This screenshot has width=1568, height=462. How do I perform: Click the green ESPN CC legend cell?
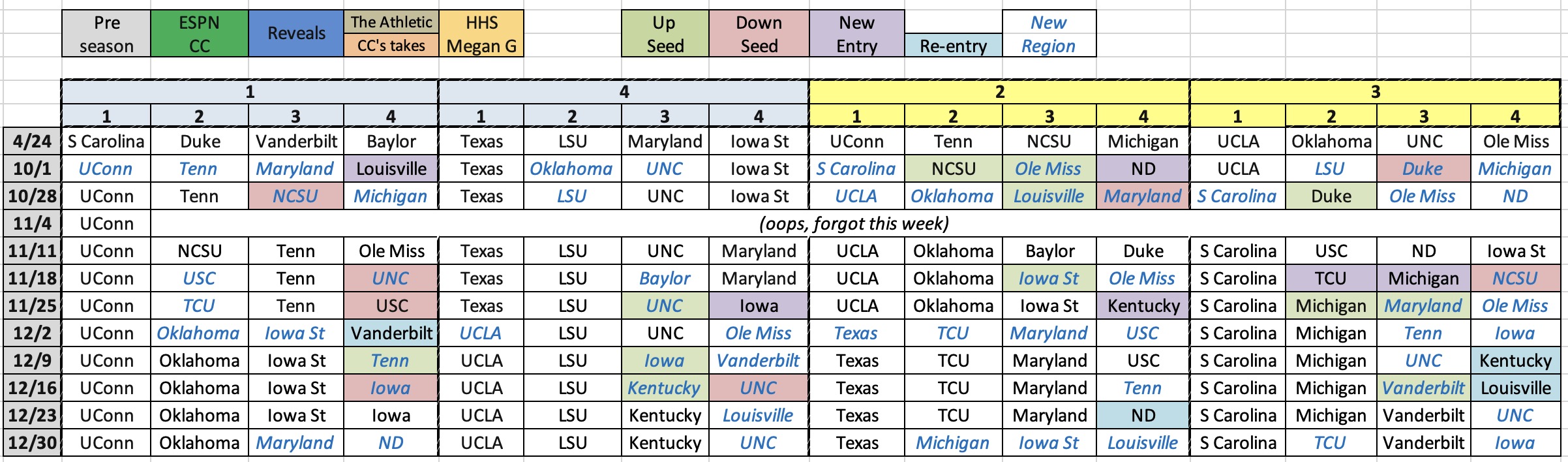click(x=199, y=34)
